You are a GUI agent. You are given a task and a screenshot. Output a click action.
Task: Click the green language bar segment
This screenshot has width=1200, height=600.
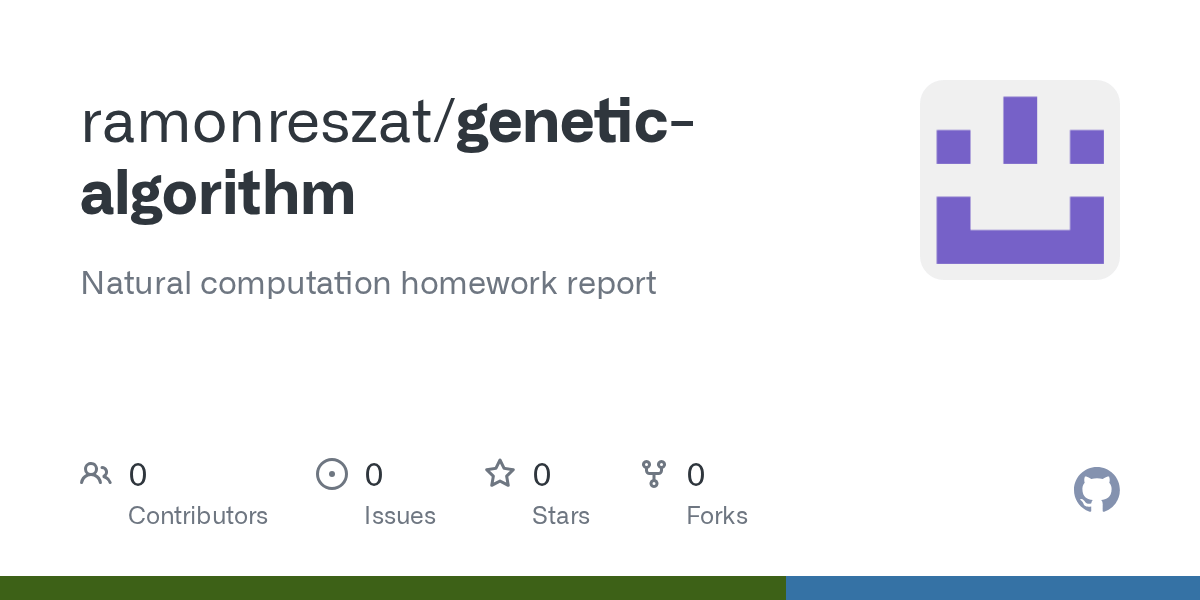point(393,588)
